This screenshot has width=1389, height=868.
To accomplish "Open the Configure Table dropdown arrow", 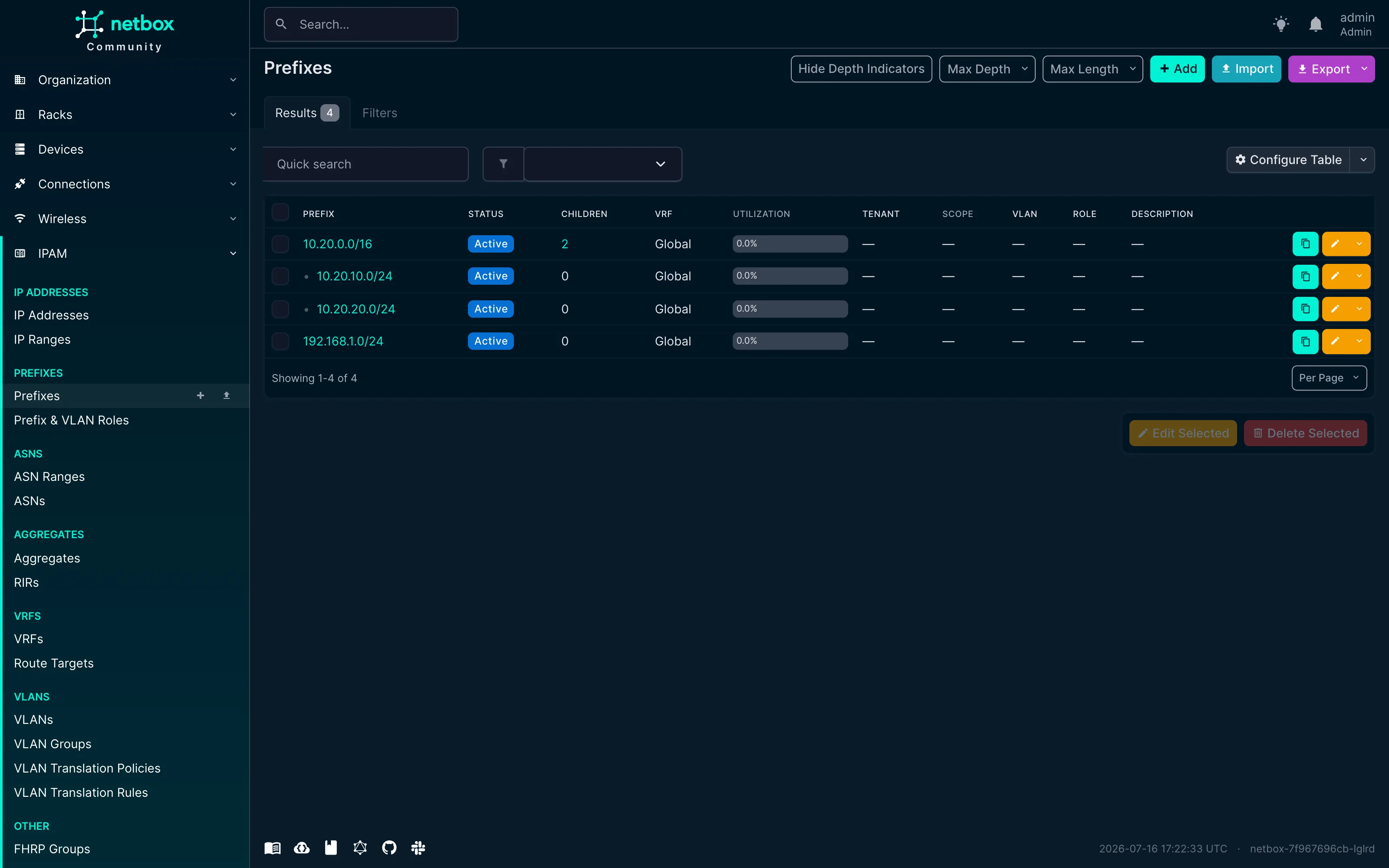I will [x=1363, y=160].
